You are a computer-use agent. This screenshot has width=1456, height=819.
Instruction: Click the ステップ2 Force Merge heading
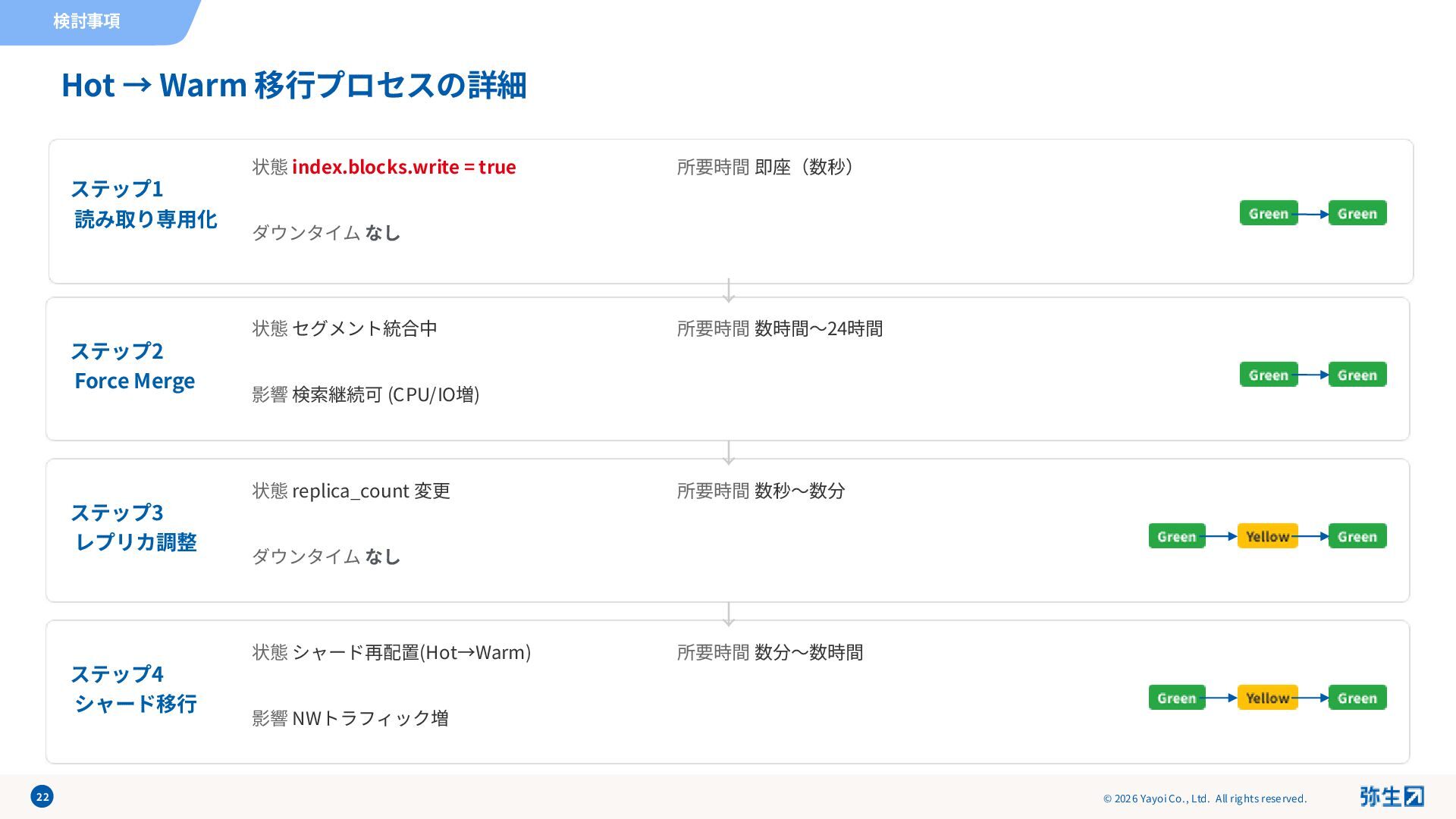133,366
